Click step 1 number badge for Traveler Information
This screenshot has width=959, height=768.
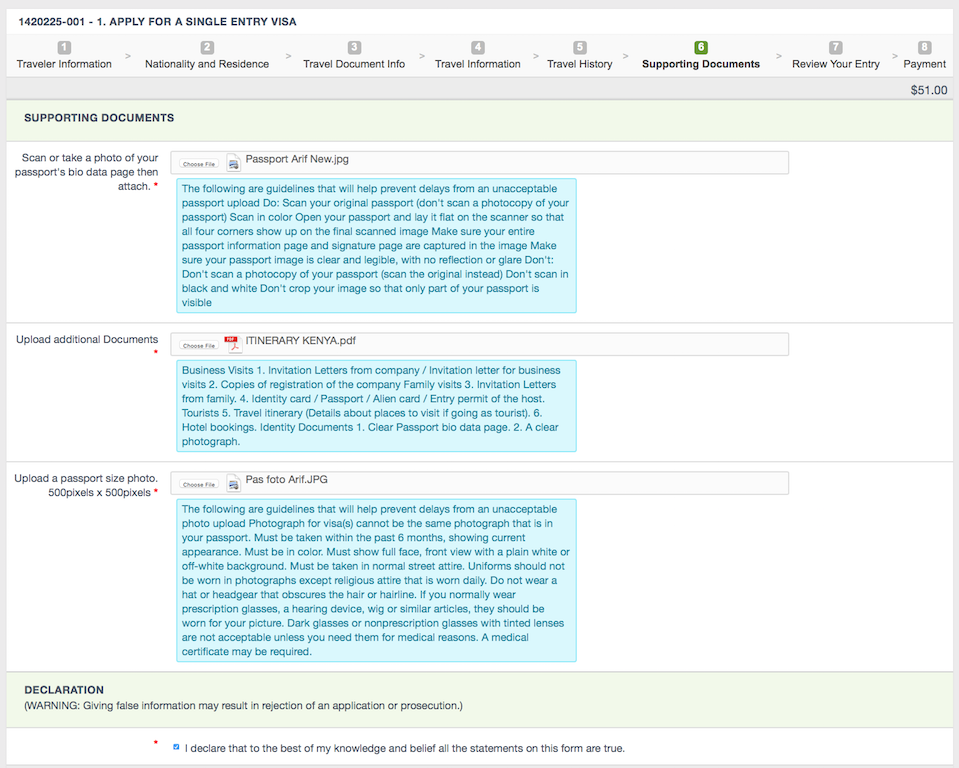[x=64, y=47]
